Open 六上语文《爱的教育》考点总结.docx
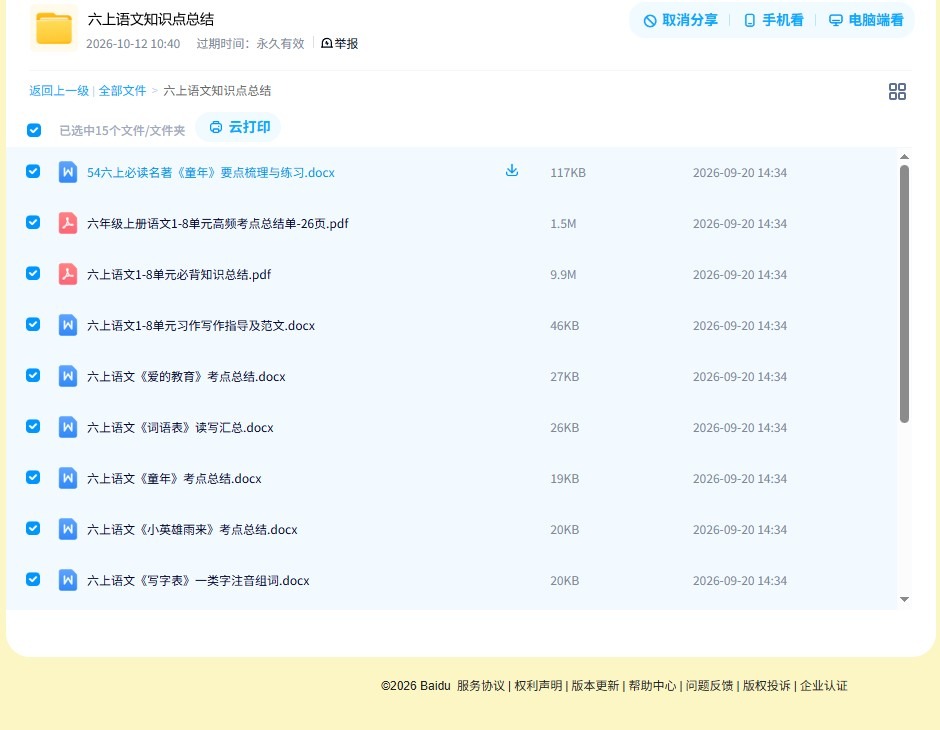Screen dimensions: 940x730 point(186,376)
